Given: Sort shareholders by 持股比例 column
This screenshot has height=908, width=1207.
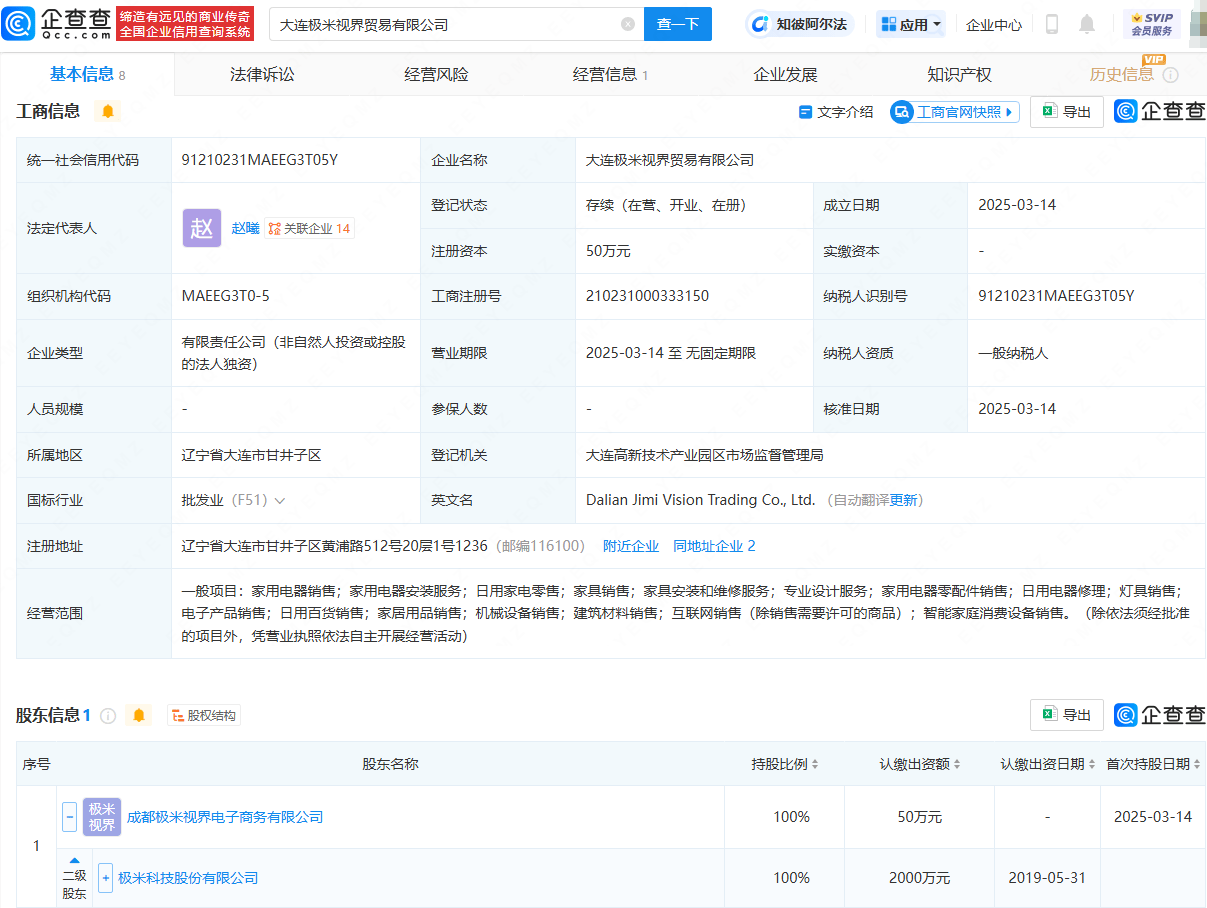Looking at the screenshot, I should coord(785,764).
